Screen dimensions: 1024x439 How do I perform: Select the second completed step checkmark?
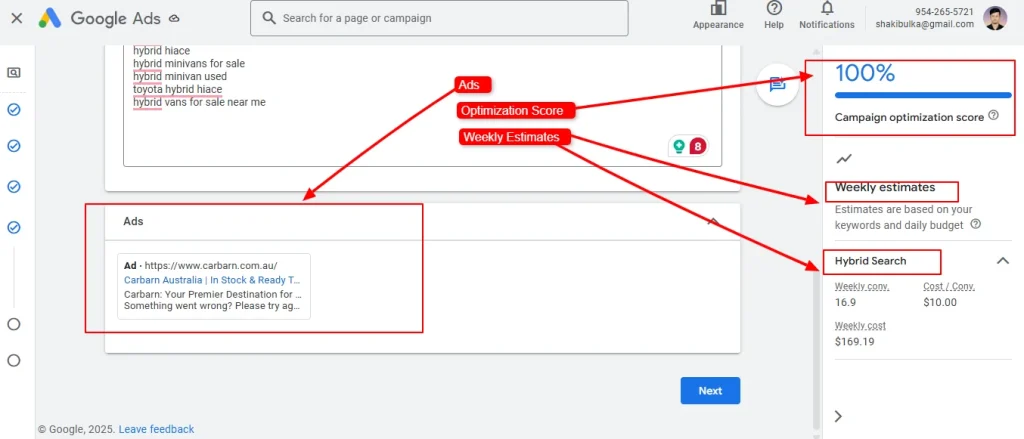(x=14, y=146)
